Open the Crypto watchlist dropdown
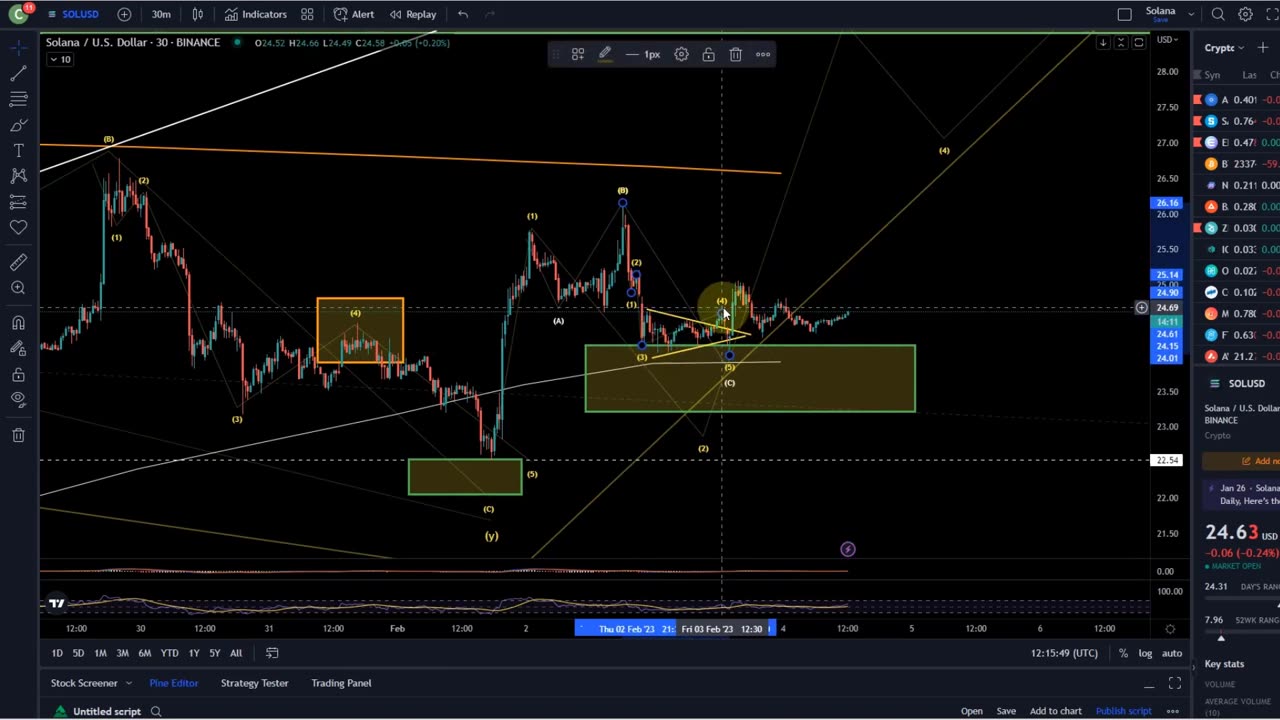1280x720 pixels. 1224,47
